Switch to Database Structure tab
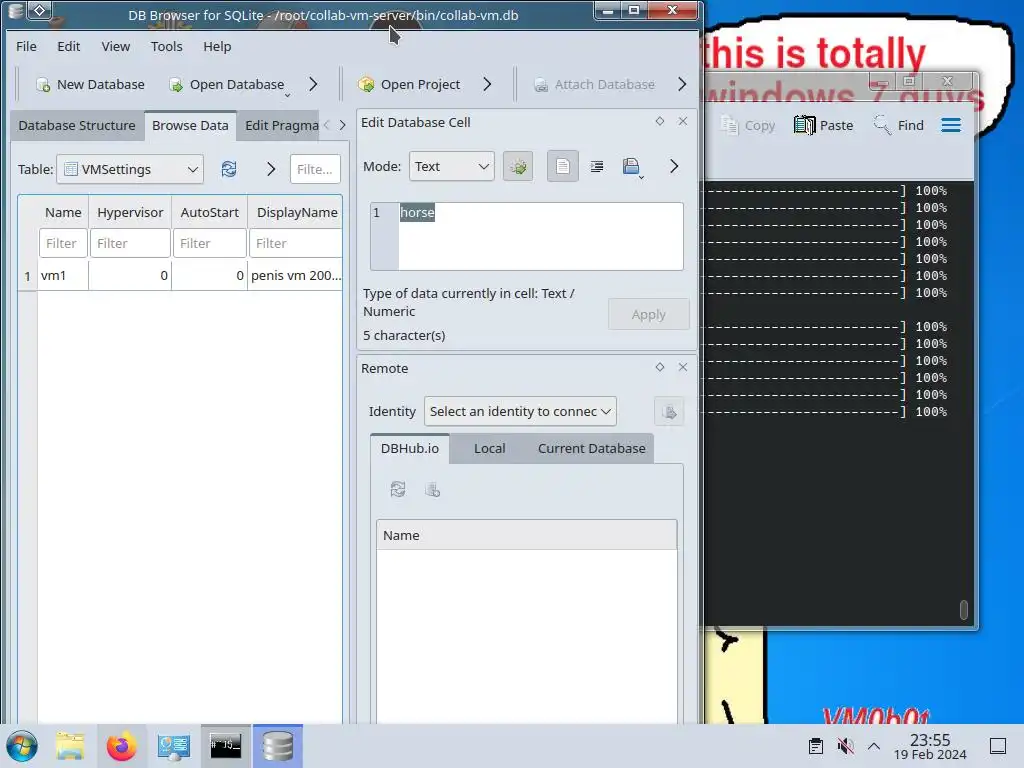 coord(77,125)
